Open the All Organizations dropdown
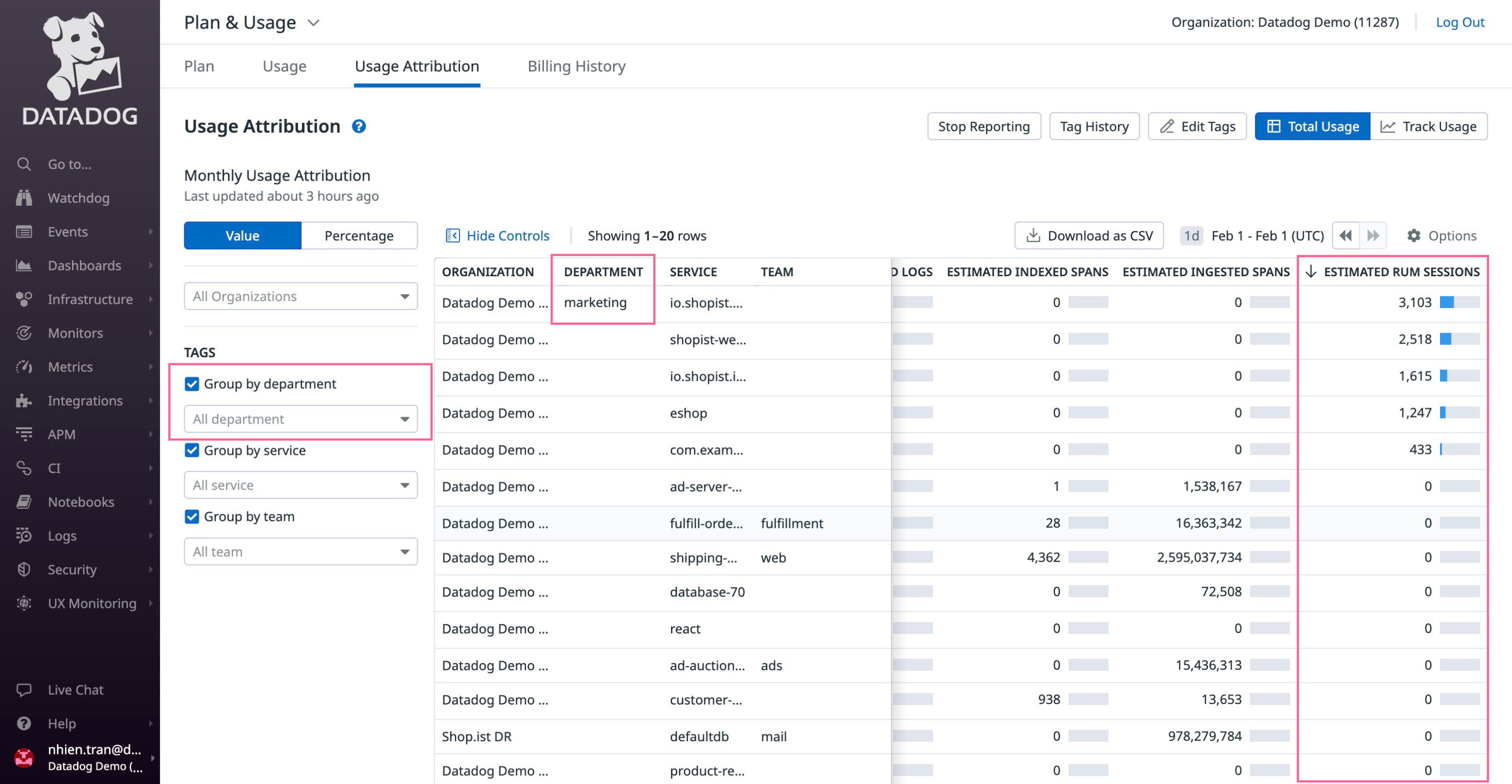The image size is (1512, 784). (300, 296)
